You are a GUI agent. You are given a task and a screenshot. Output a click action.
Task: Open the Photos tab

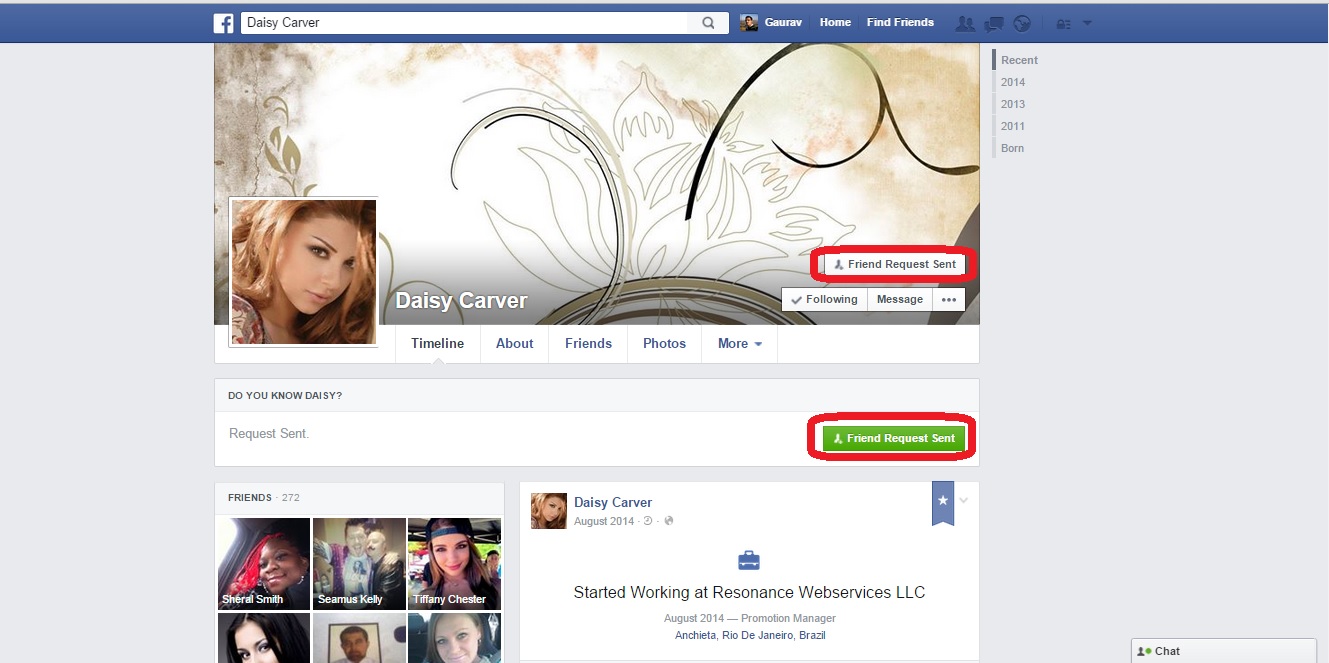coord(664,343)
